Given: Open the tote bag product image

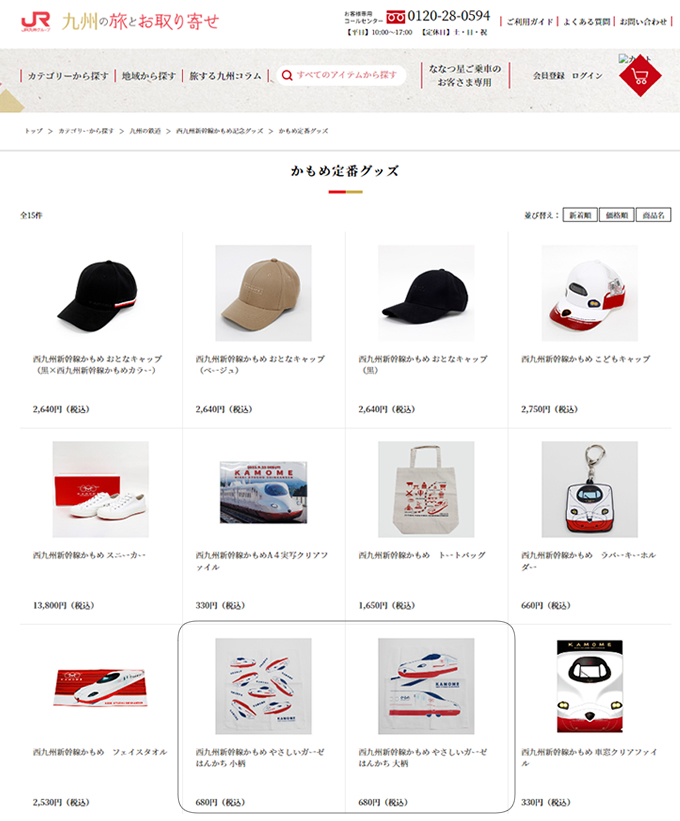Looking at the screenshot, I should click(426, 489).
